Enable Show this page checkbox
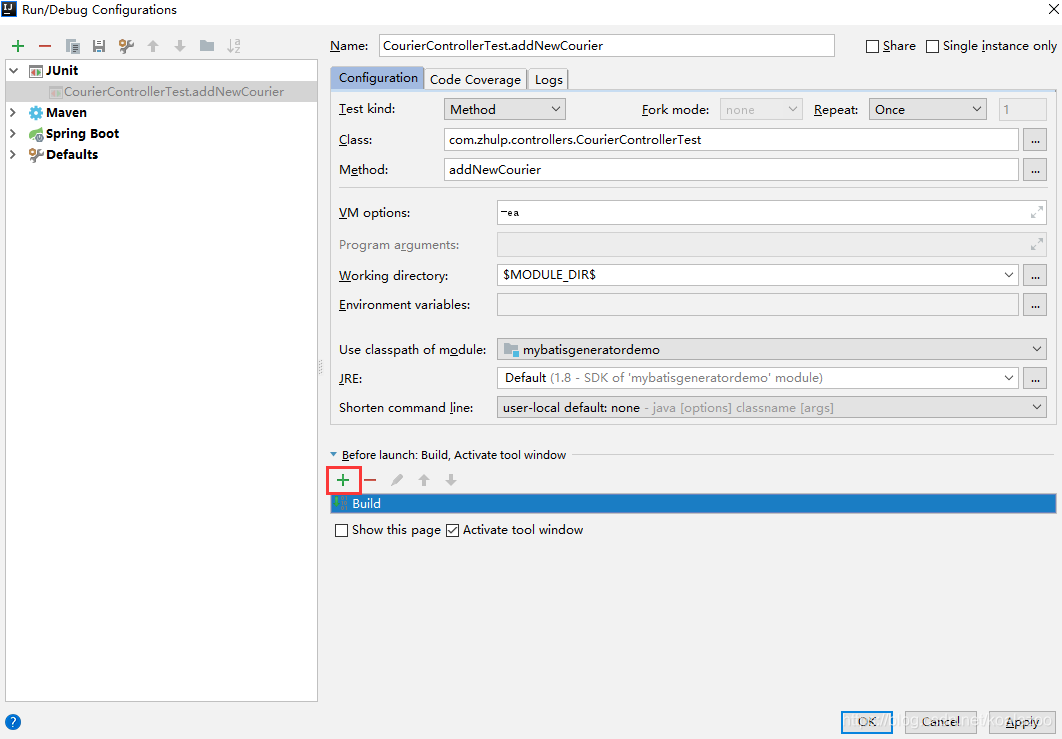The height and width of the screenshot is (739, 1062). click(341, 530)
